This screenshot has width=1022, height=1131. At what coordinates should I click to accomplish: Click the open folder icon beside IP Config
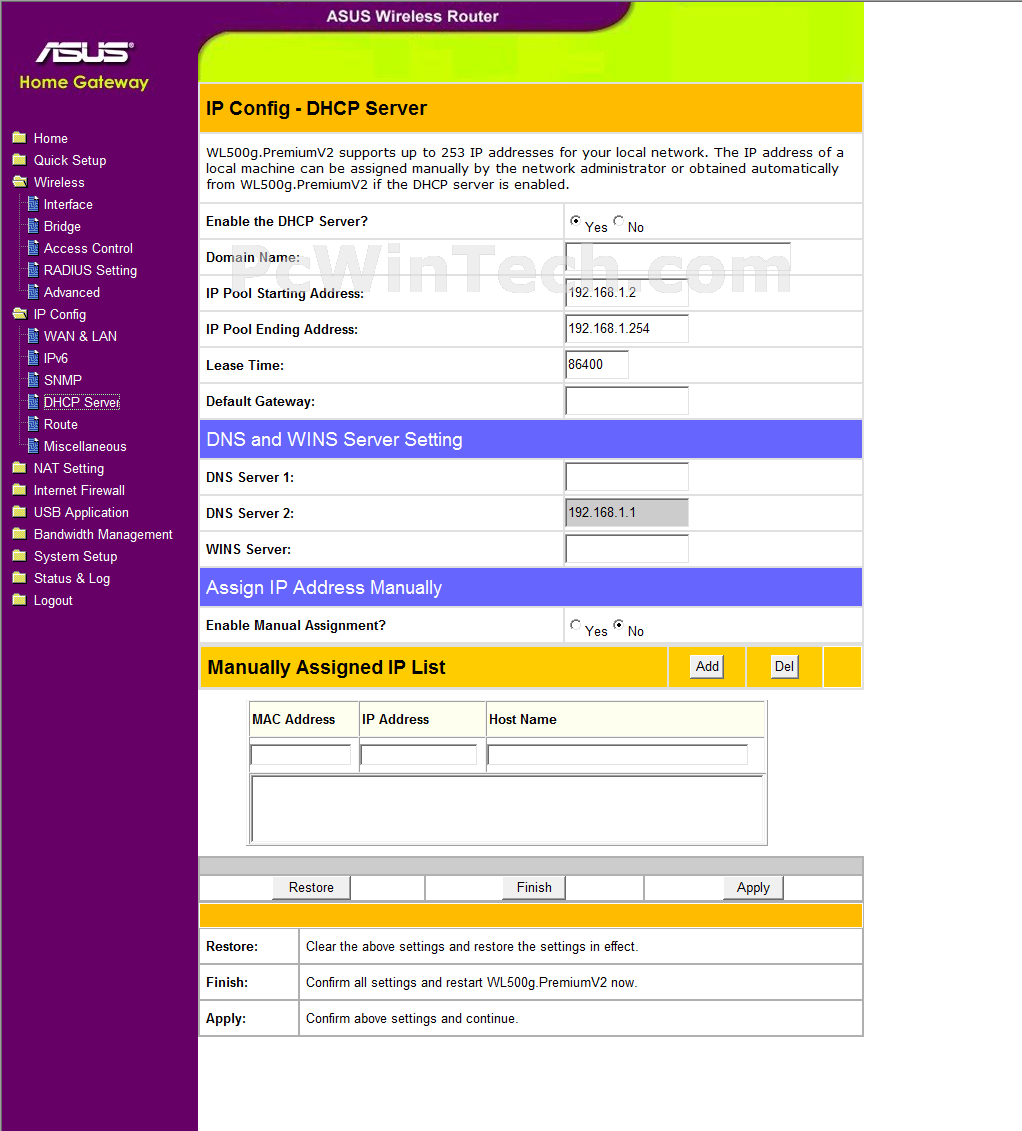pos(19,314)
